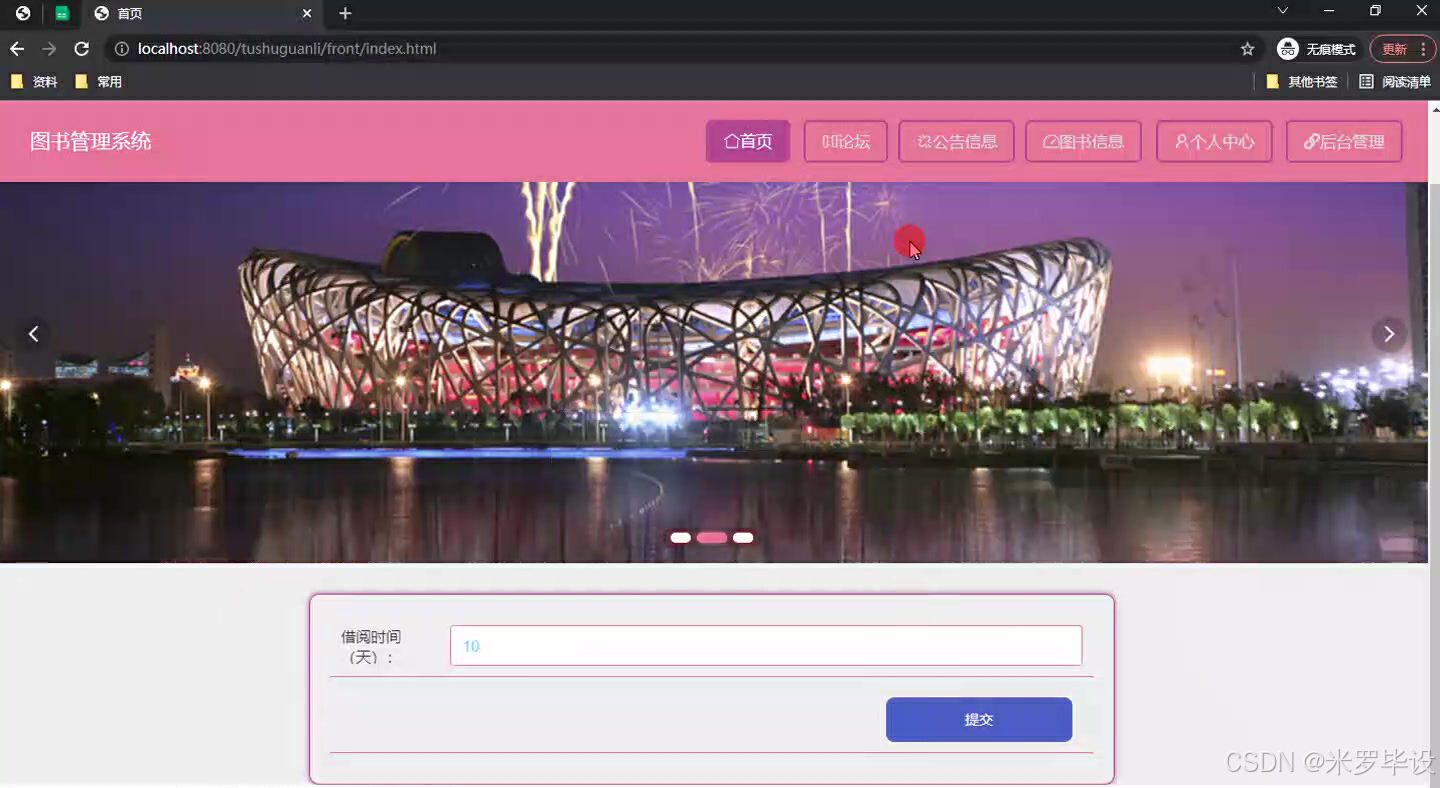Open the 公告信息 navigation item
Viewport: 1440px width, 788px height.
[x=957, y=142]
